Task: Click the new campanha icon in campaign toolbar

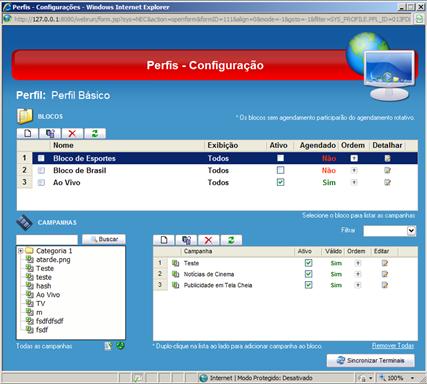Action: pos(164,240)
